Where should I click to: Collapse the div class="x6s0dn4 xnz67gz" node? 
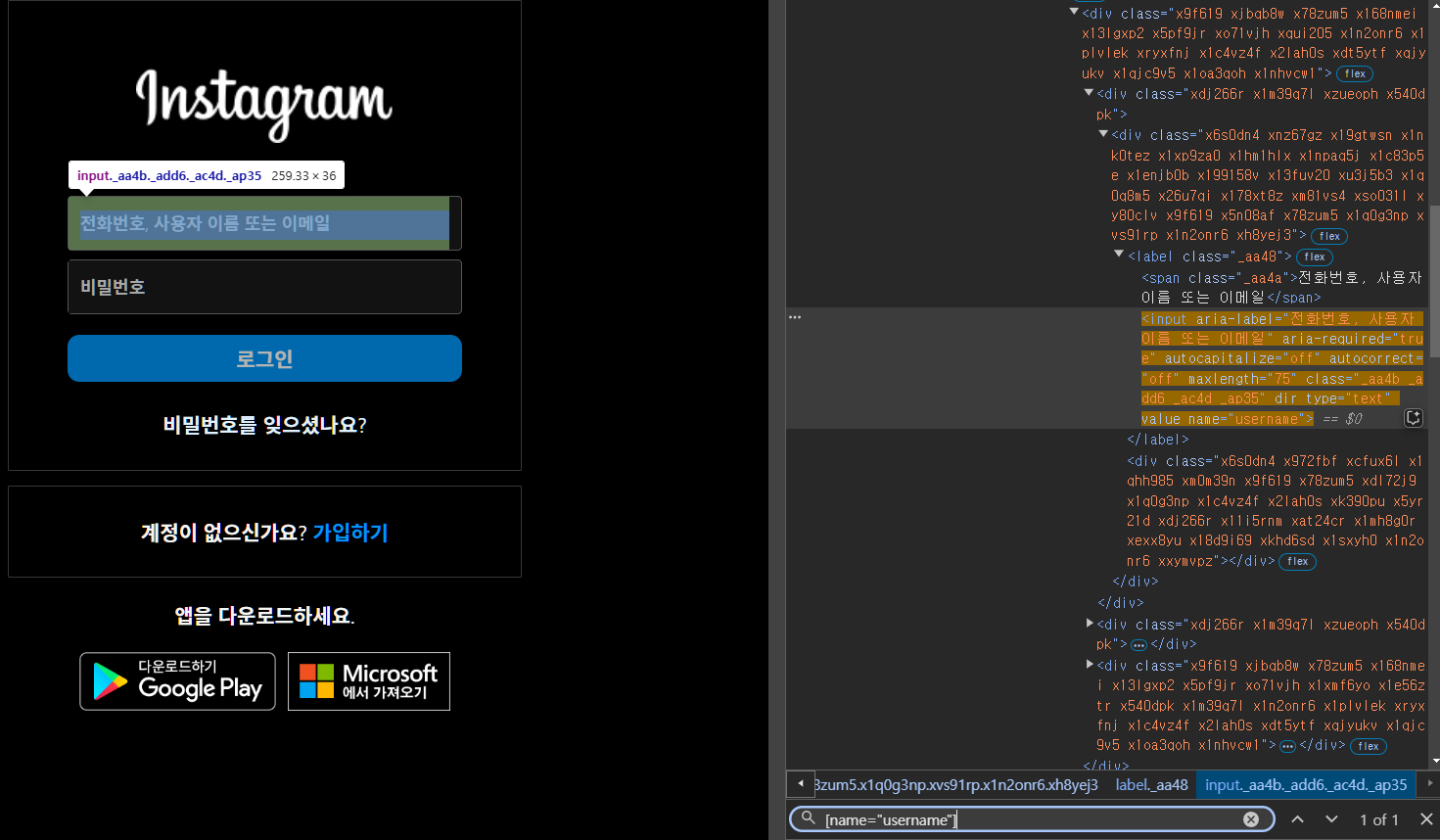tap(1103, 134)
